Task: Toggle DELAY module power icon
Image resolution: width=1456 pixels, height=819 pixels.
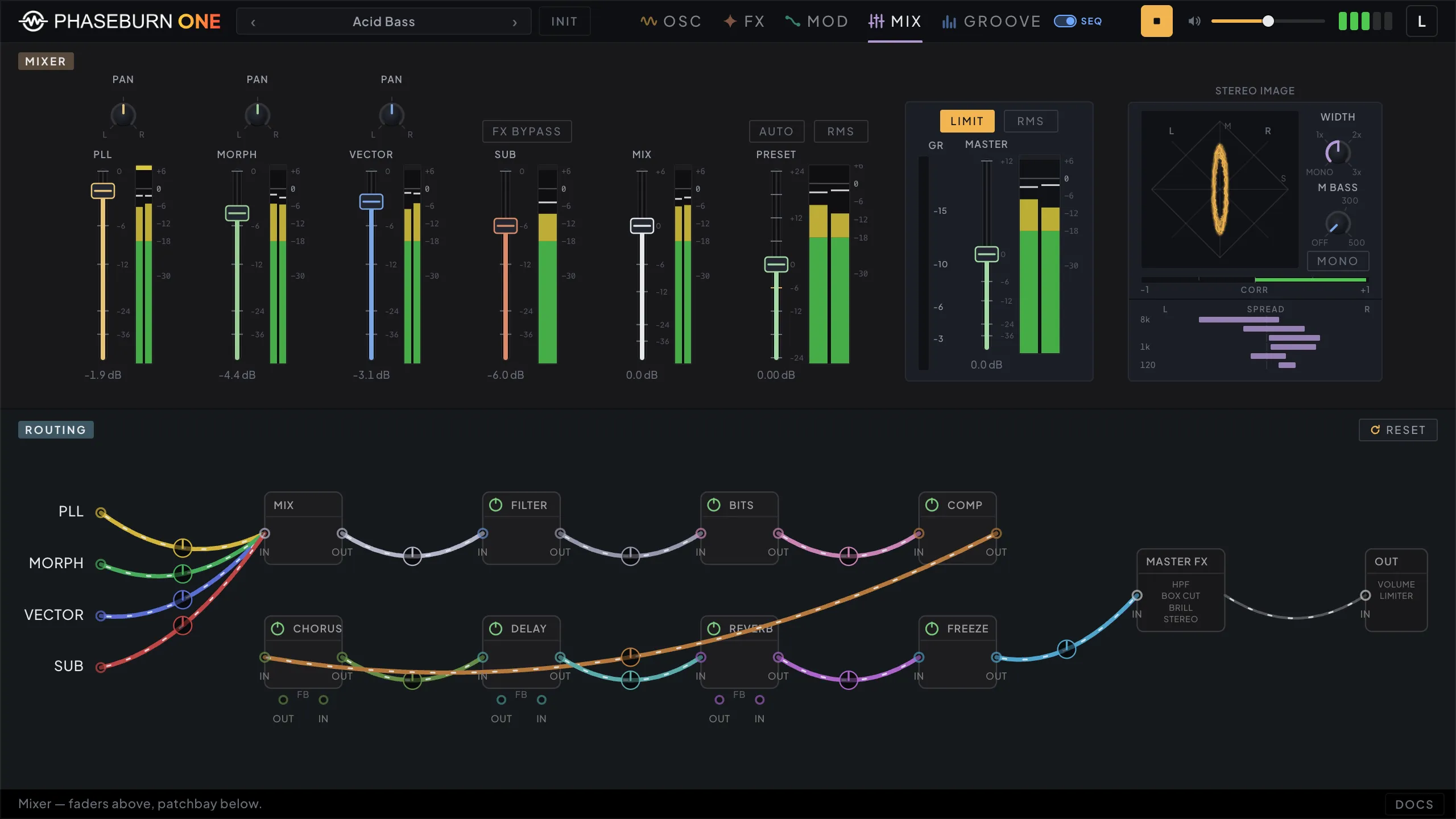Action: tap(496, 628)
